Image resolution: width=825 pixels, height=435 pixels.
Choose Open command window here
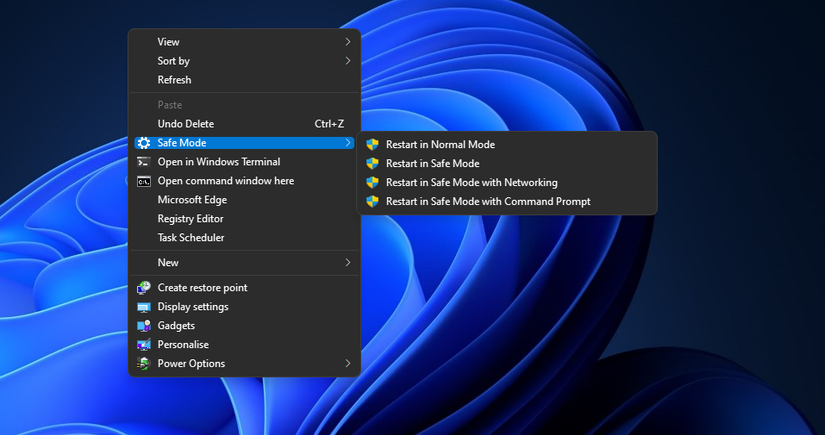244,181
